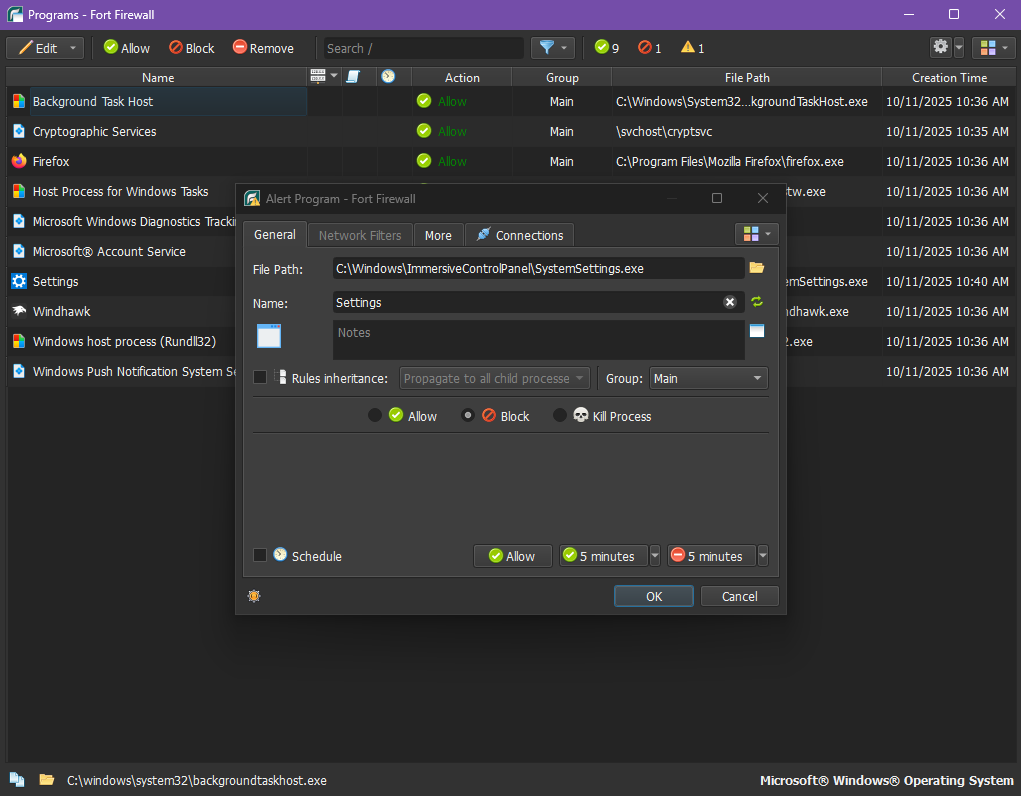
Task: Switch to the General tab
Action: tap(274, 235)
